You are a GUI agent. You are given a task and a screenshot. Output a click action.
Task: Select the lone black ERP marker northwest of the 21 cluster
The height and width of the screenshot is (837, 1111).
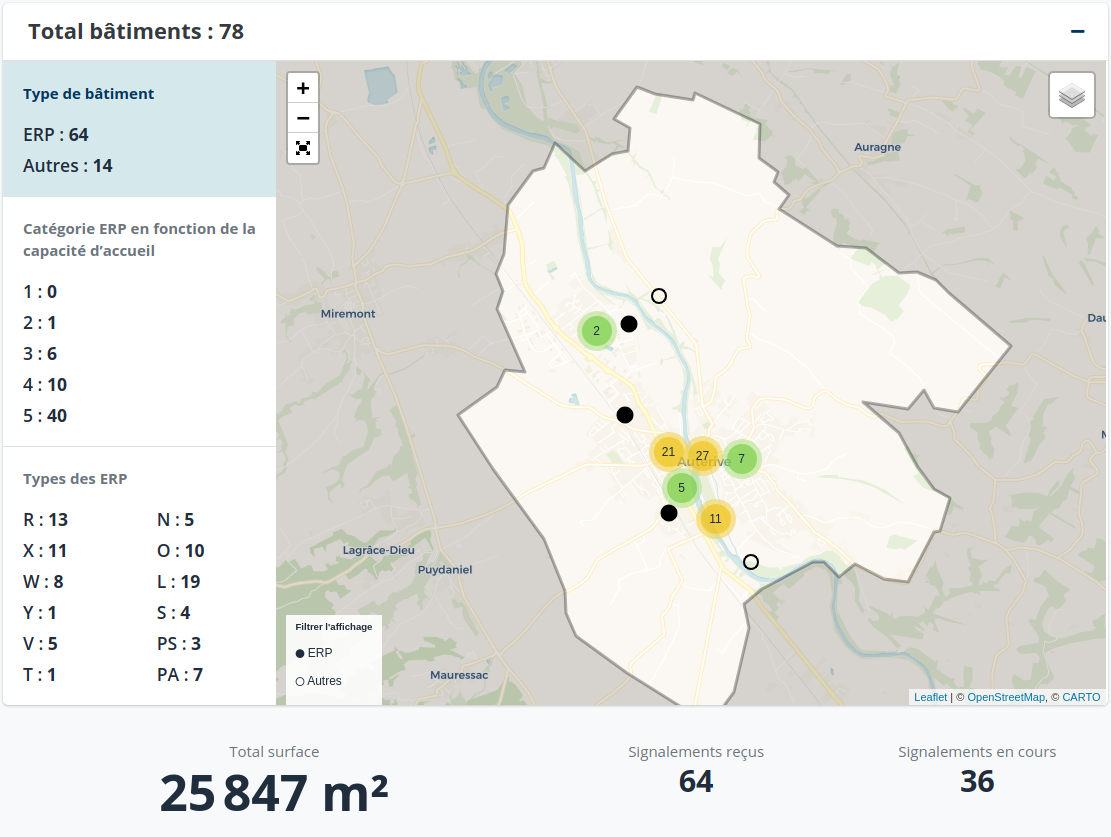click(x=624, y=415)
